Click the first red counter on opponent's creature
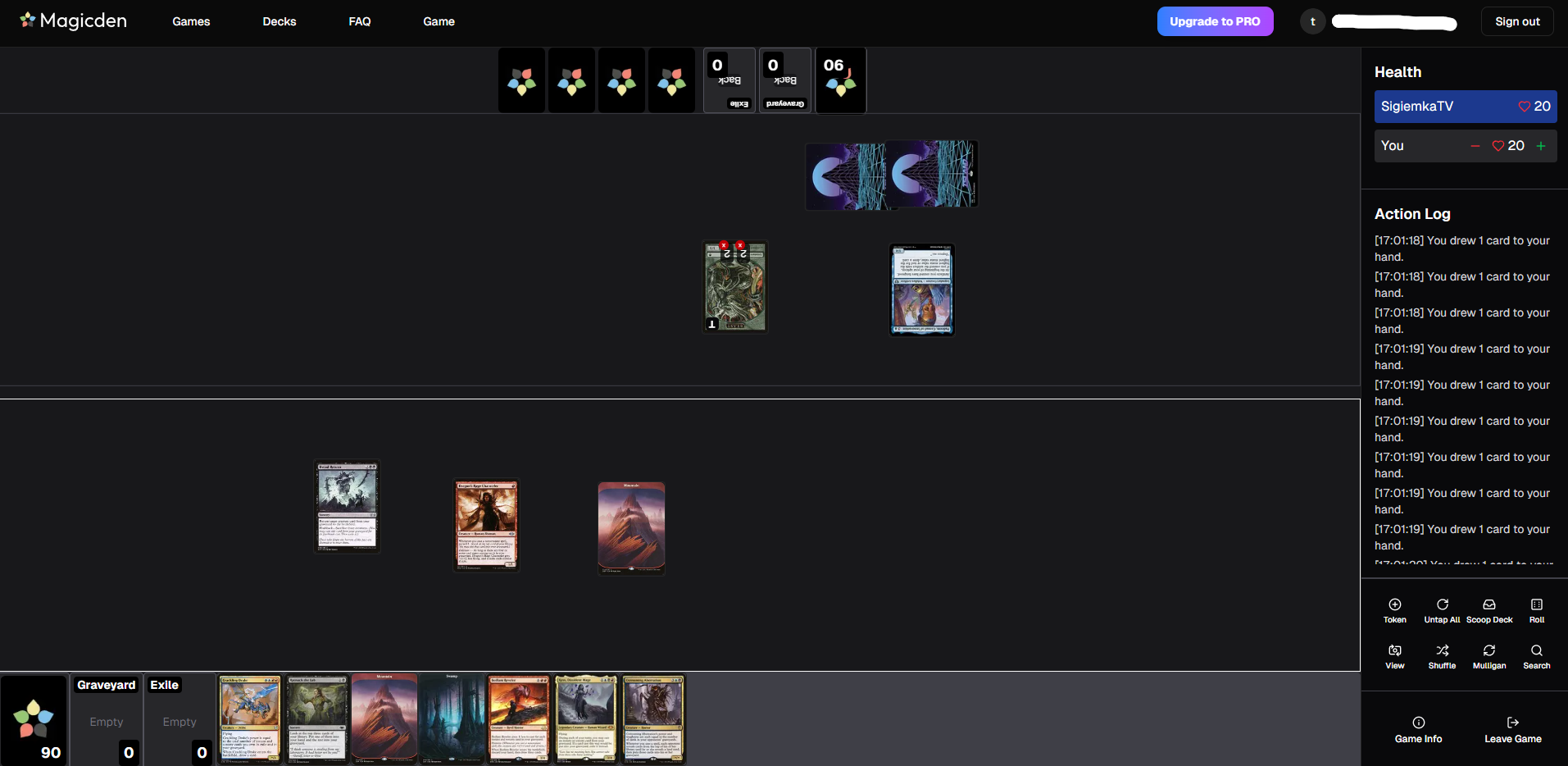1568x766 pixels. pos(724,245)
